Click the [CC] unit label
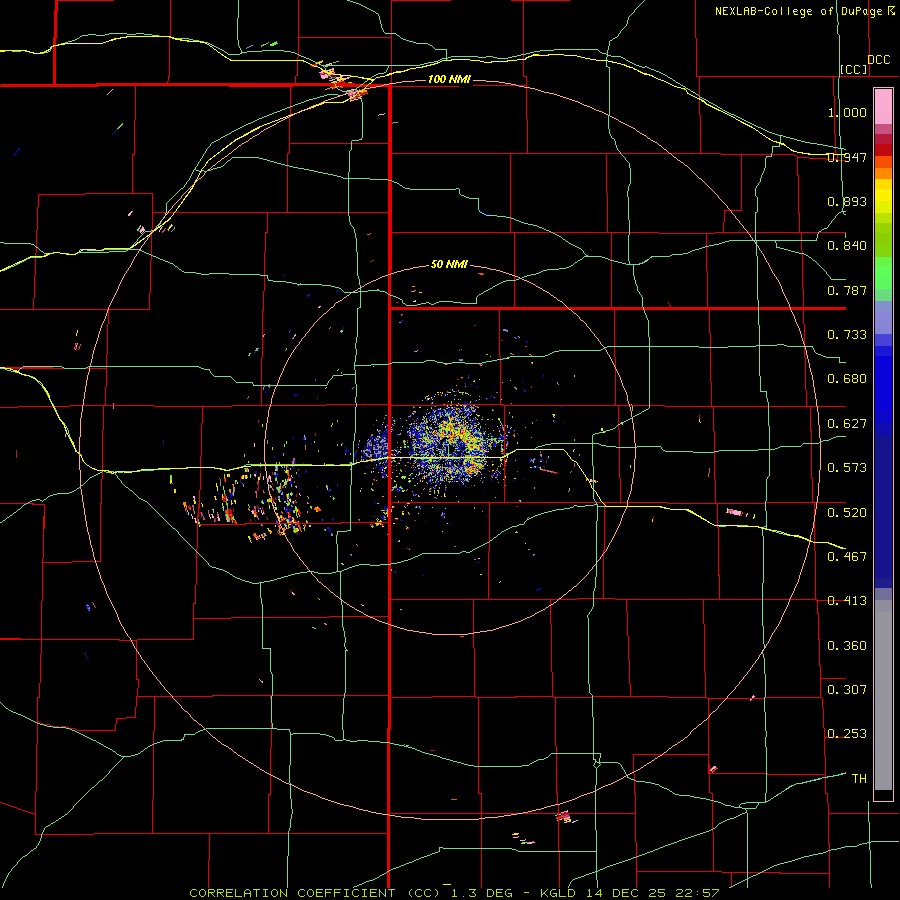The image size is (900, 900). pos(853,69)
